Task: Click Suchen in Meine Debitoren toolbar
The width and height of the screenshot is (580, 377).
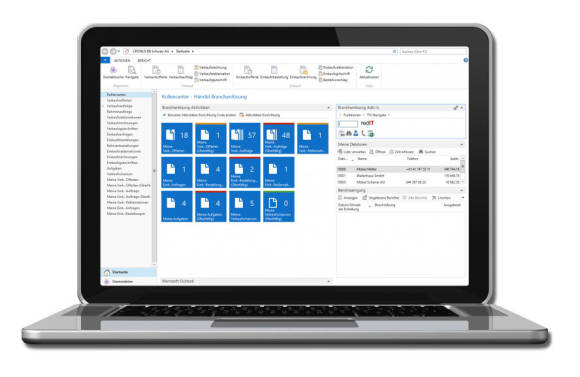Action: pyautogui.click(x=427, y=152)
